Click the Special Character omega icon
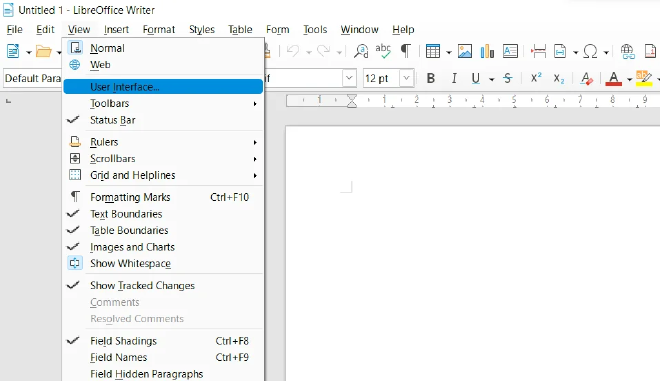660x381 pixels. [x=591, y=51]
